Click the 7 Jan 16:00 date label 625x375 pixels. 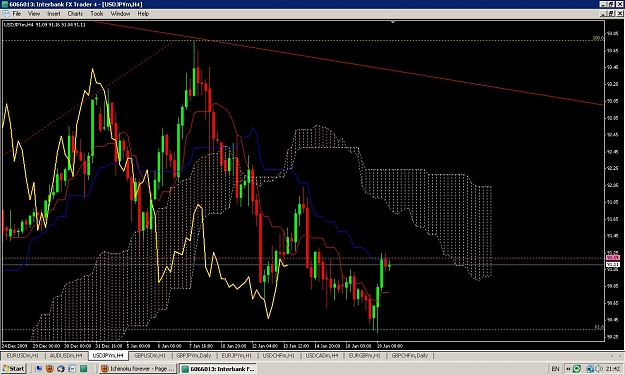pos(201,346)
